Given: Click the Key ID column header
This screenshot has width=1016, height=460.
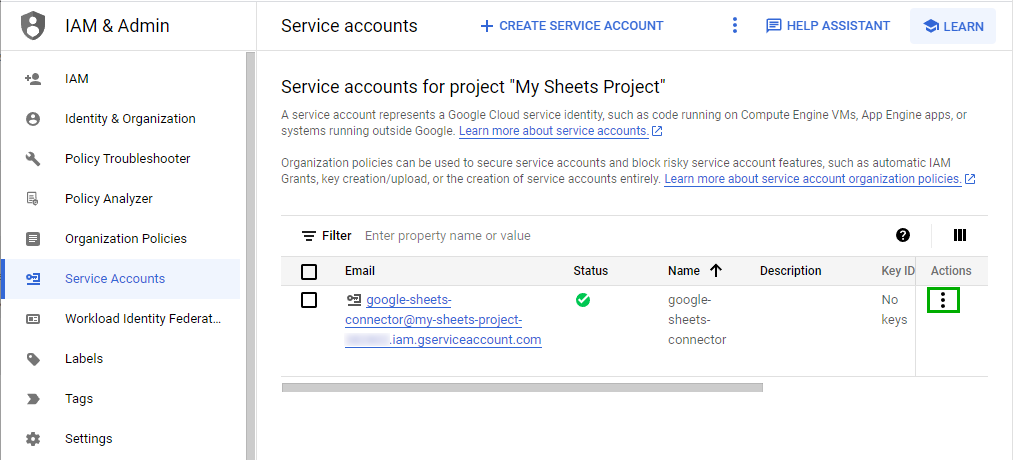Looking at the screenshot, I should point(897,271).
